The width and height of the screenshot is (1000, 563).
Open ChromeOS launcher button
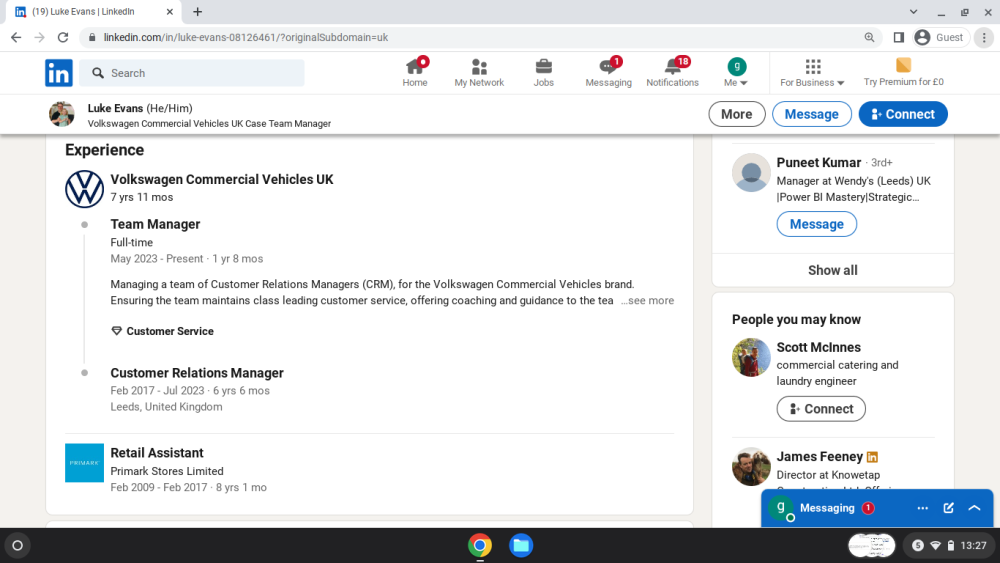click(x=17, y=546)
